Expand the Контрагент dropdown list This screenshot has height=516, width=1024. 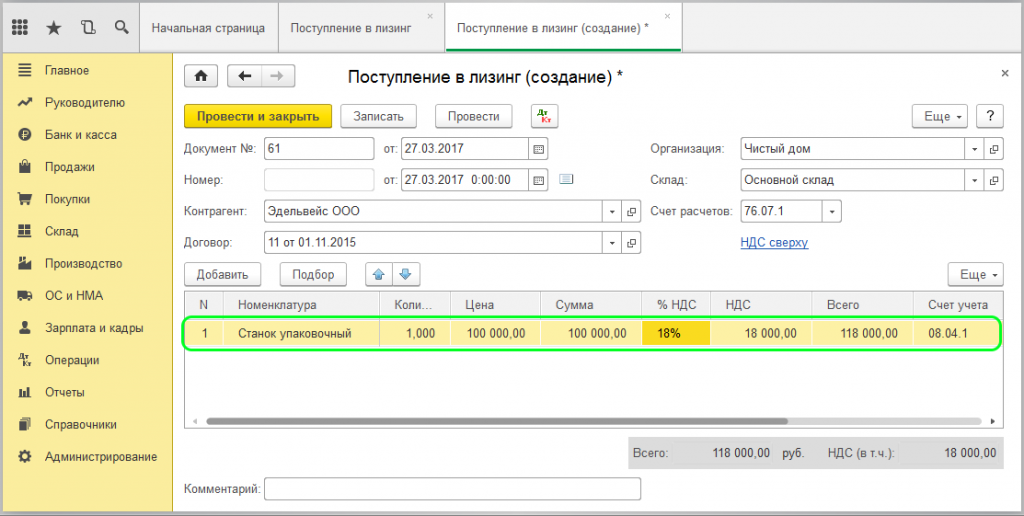pyautogui.click(x=612, y=212)
